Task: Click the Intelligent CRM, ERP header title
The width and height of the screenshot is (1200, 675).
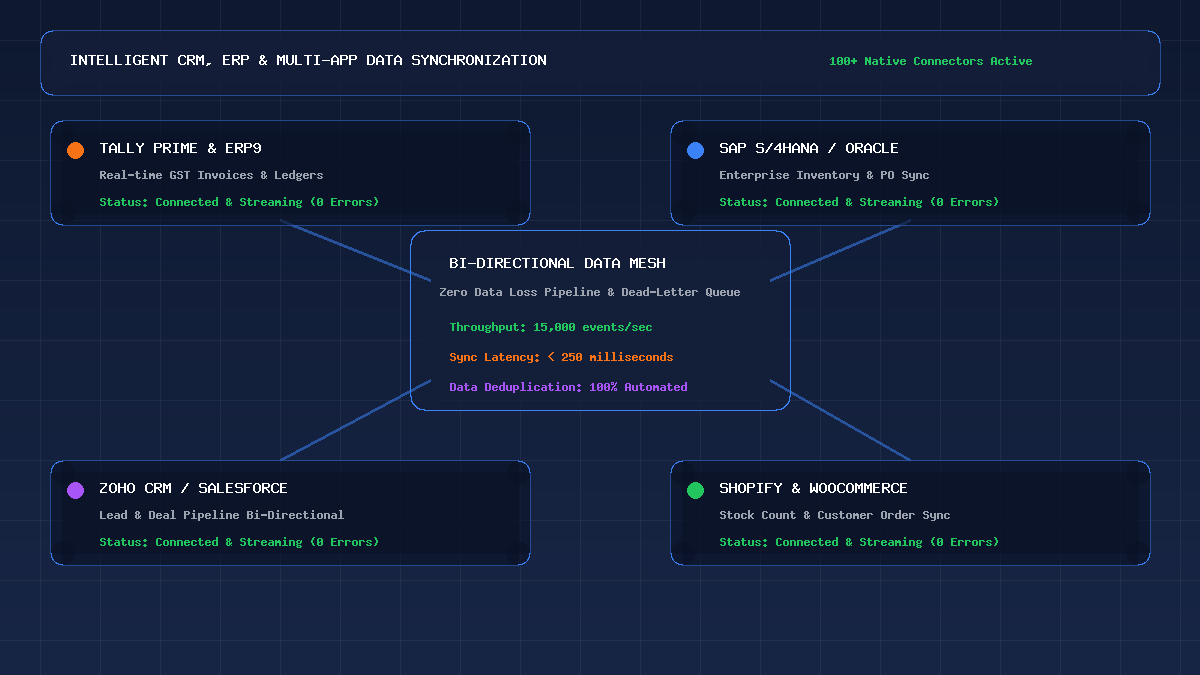Action: pyautogui.click(x=308, y=60)
